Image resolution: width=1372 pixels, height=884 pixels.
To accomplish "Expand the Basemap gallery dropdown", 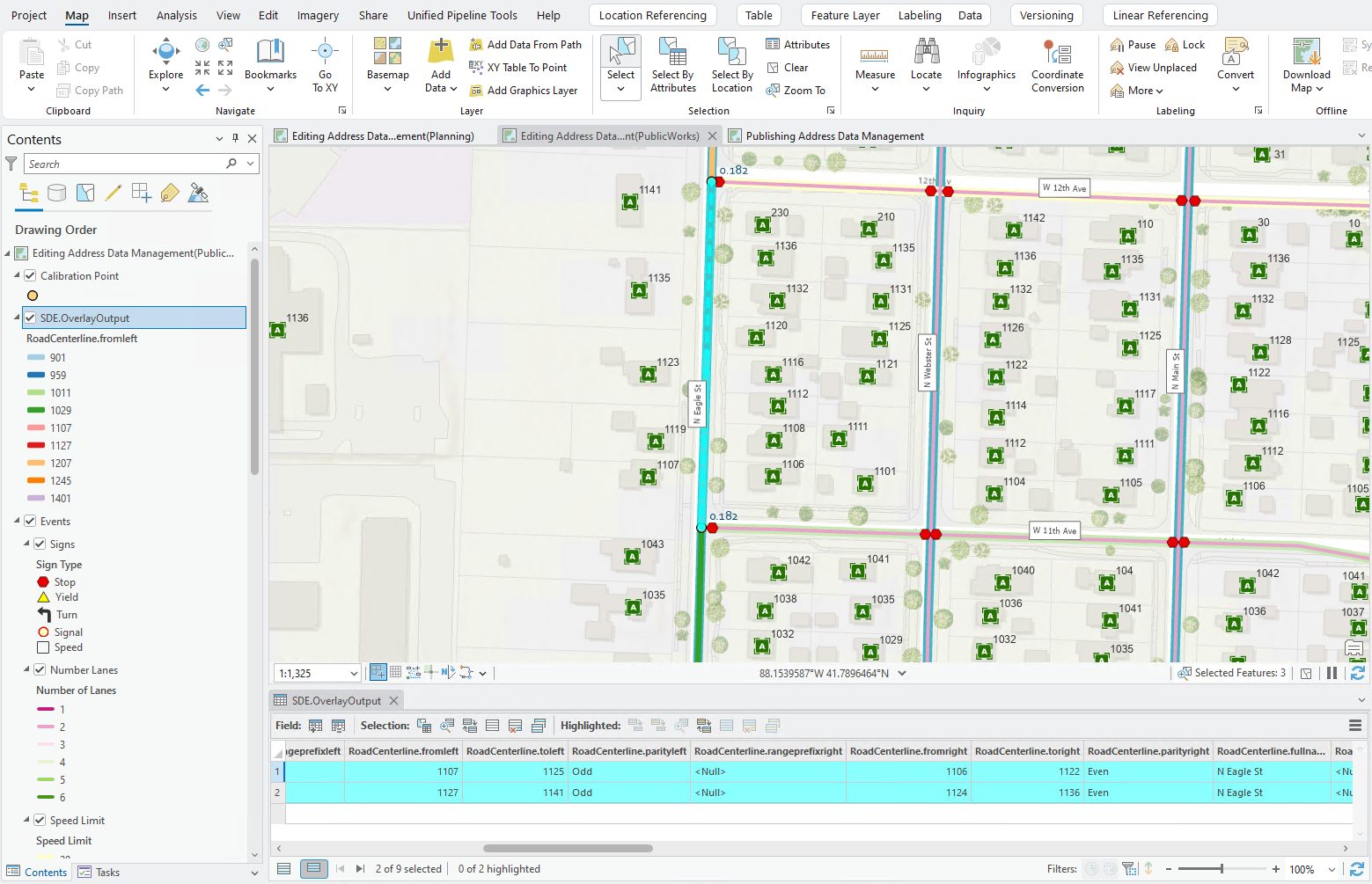I will 387,88.
